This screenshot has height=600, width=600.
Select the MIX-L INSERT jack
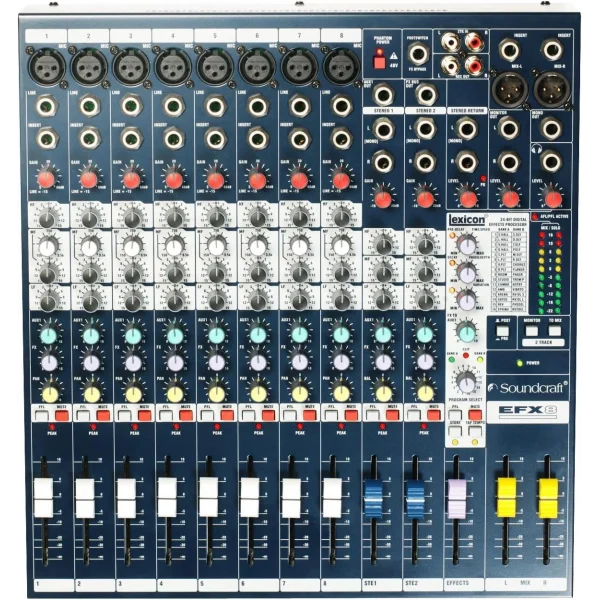(x=509, y=50)
